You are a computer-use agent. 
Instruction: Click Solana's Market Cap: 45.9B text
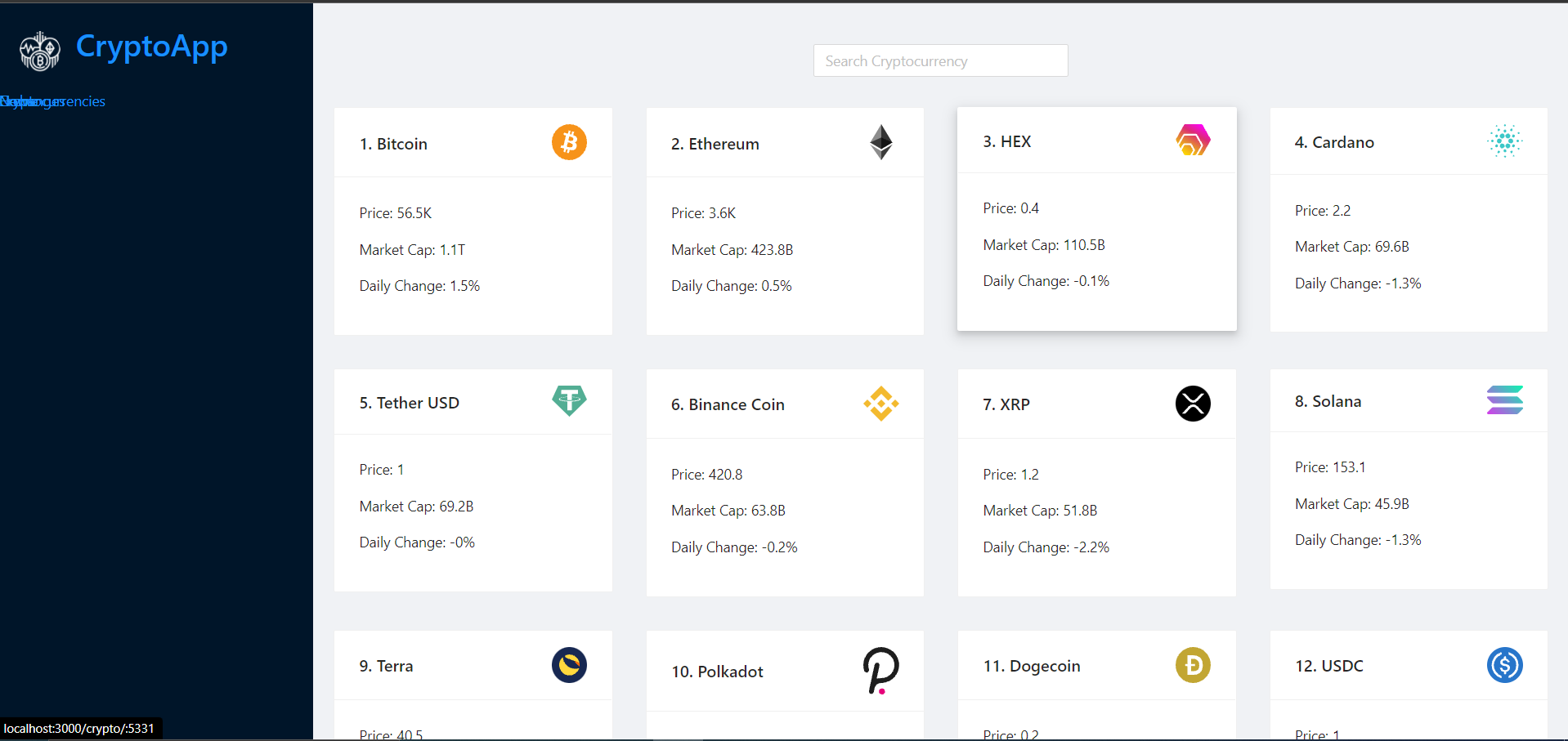1352,504
